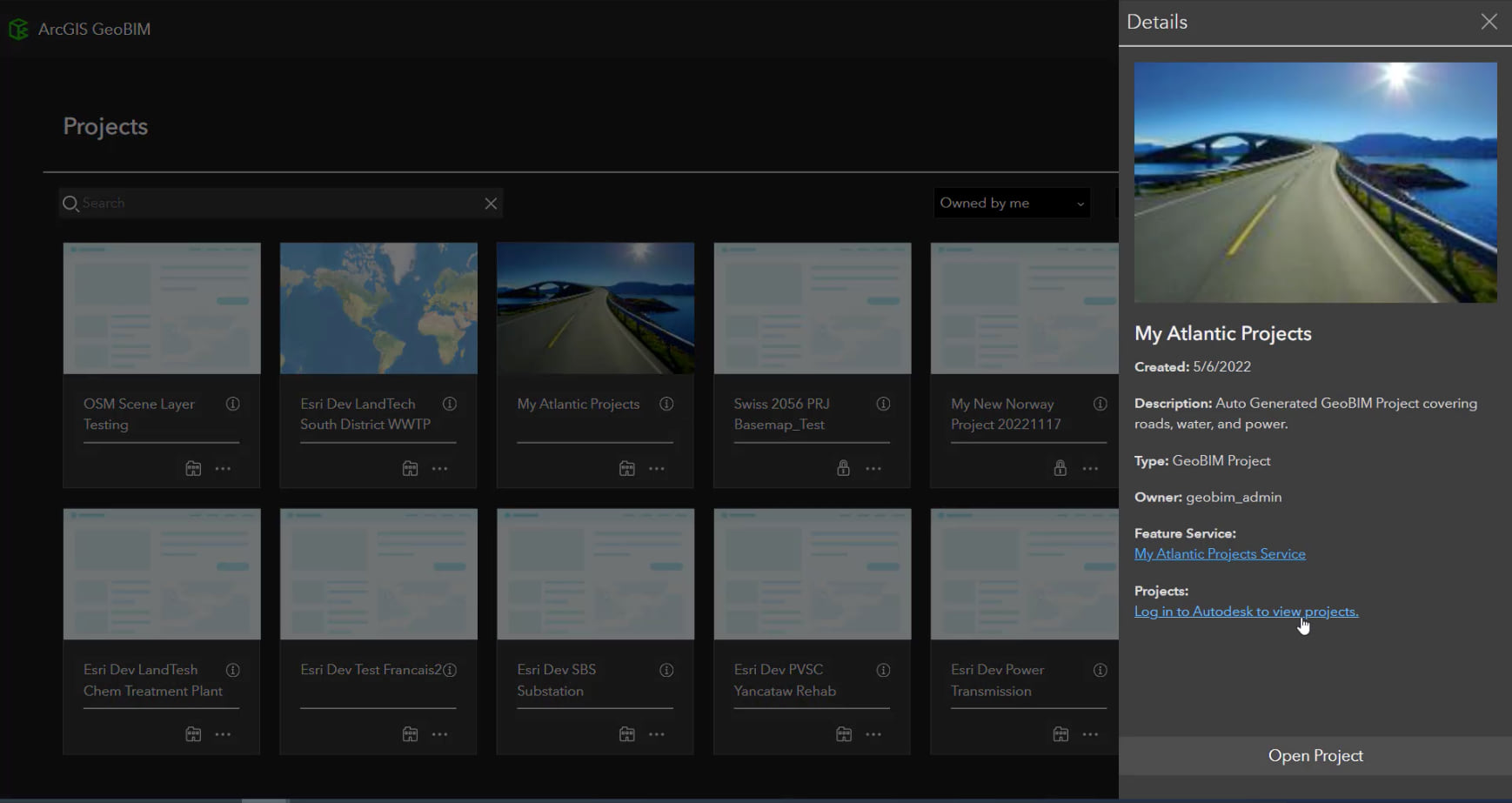Select OSM Scene Layer Testing thumbnail
Screen dimensions: 1512x803
click(x=162, y=309)
